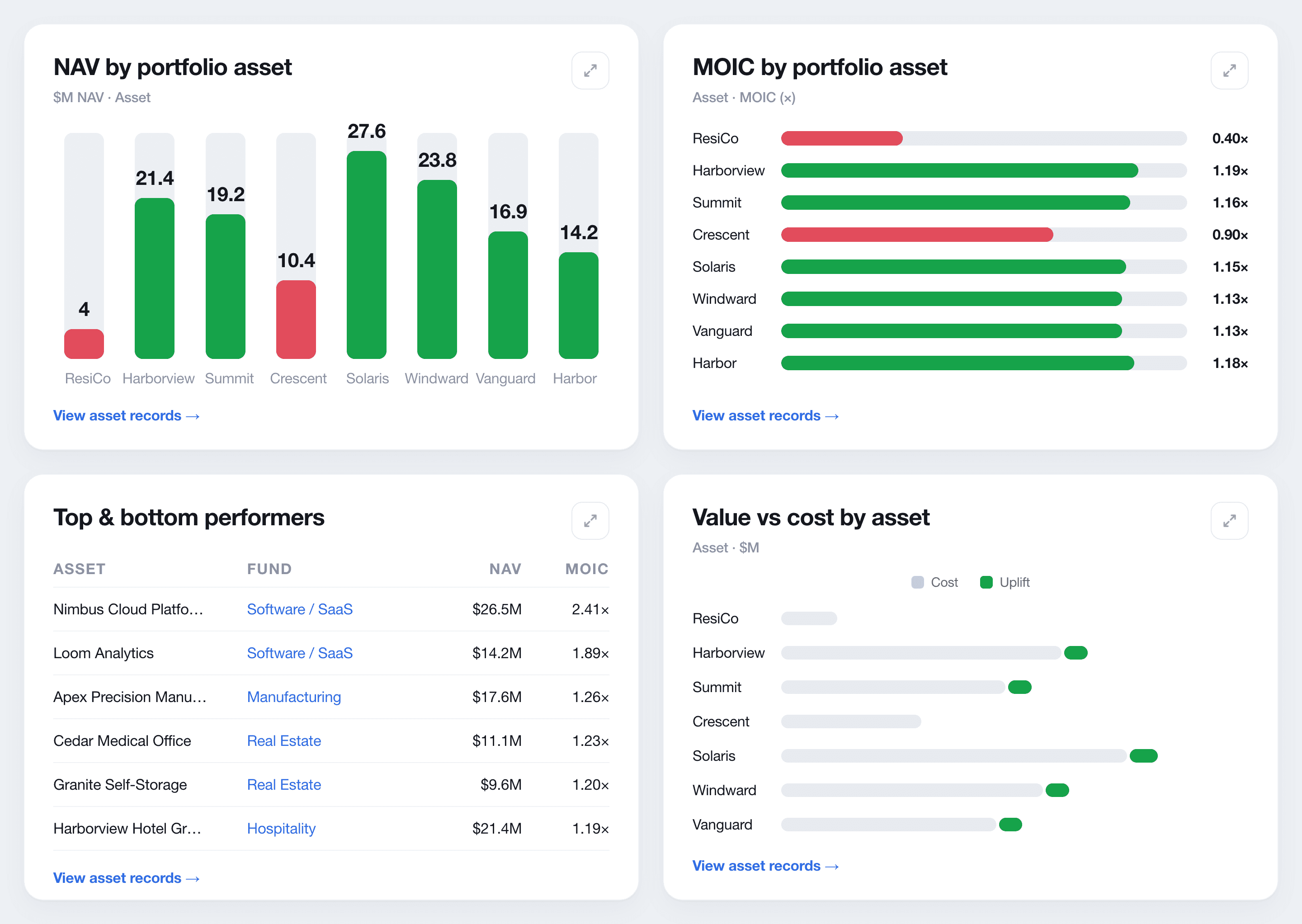The width and height of the screenshot is (1302, 924).
Task: Click the 1.89× MOIC cell
Action: point(590,653)
